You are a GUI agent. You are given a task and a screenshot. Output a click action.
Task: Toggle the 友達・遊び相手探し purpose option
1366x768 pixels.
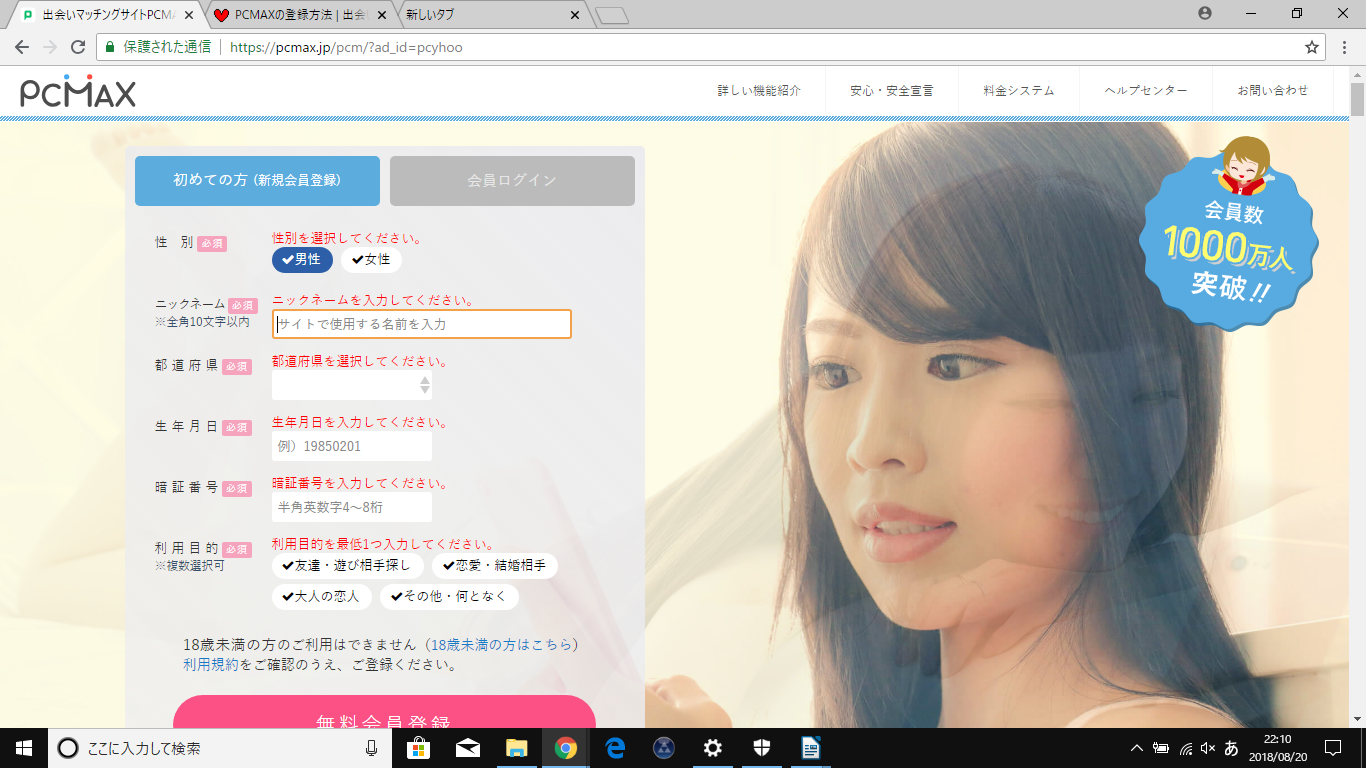point(347,566)
